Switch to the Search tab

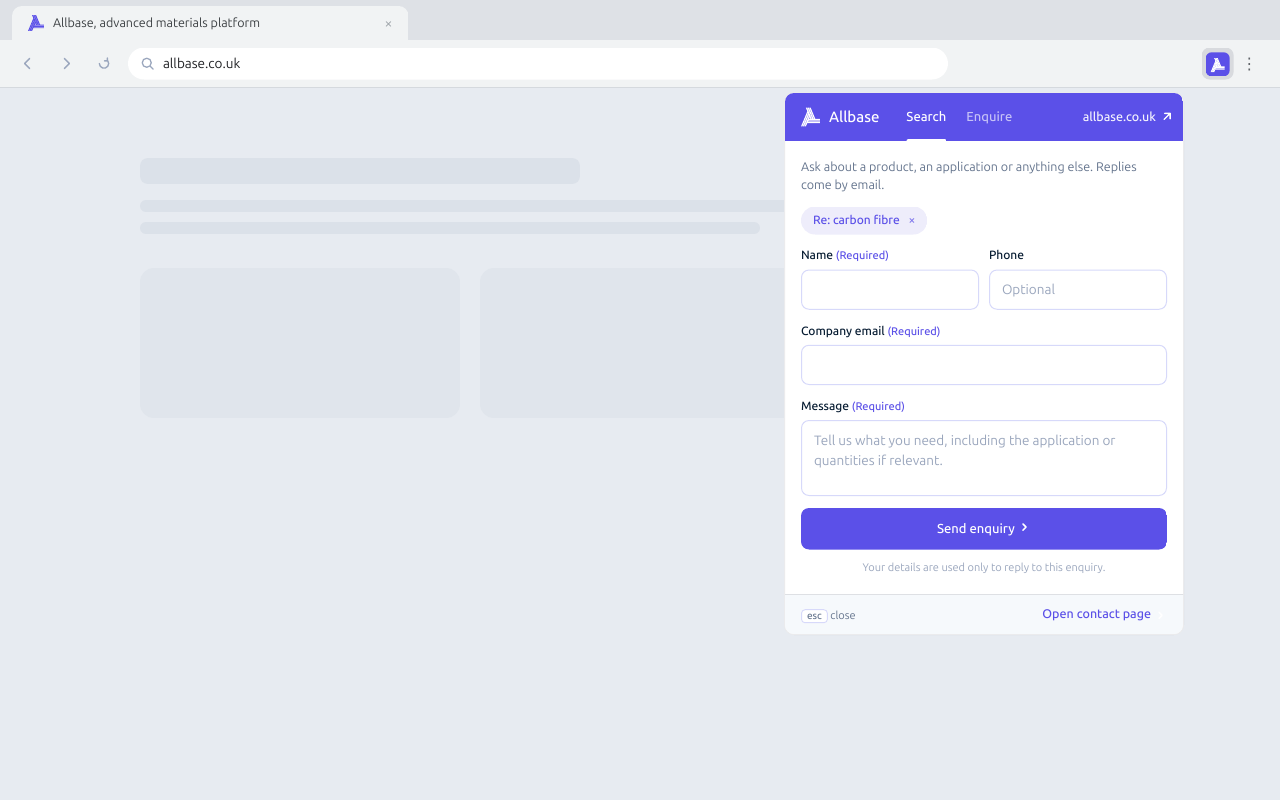tap(926, 117)
